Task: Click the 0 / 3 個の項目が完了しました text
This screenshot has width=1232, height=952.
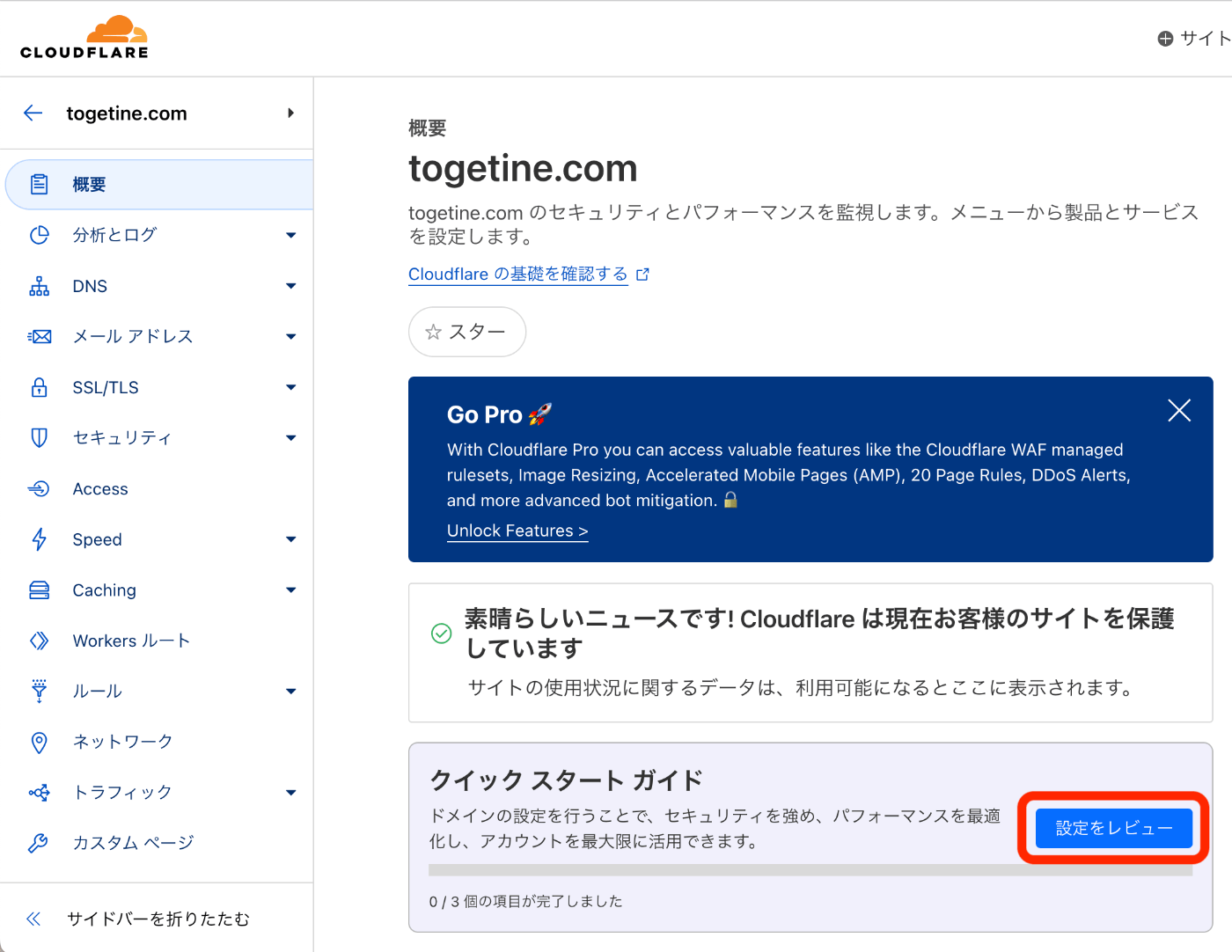Action: pos(525,901)
